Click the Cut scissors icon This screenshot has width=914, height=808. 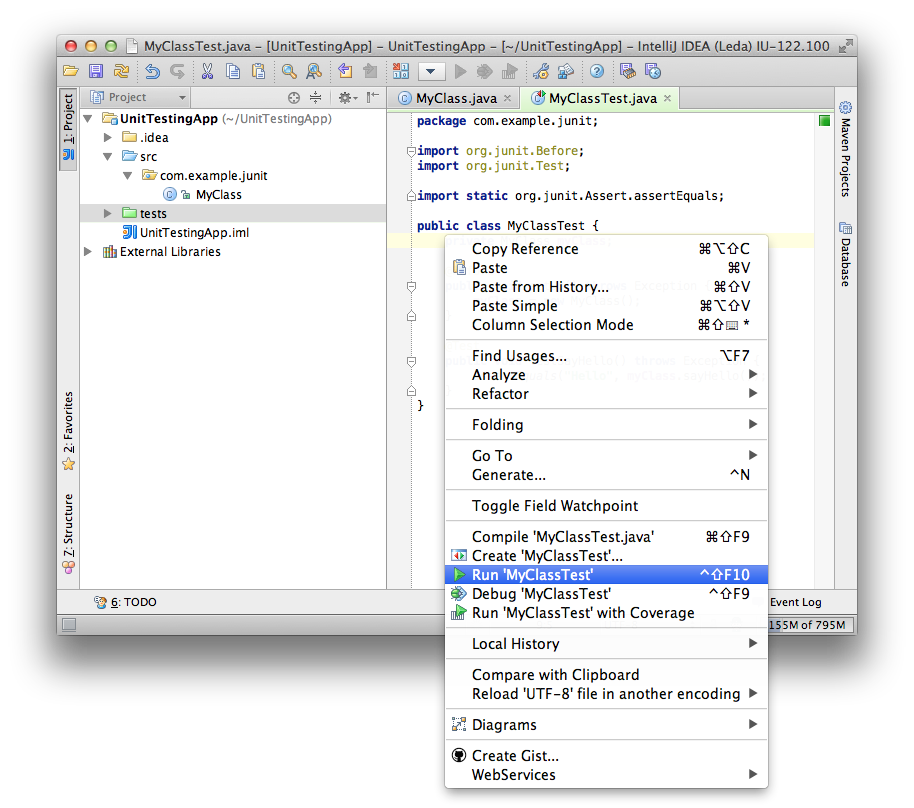tap(207, 71)
